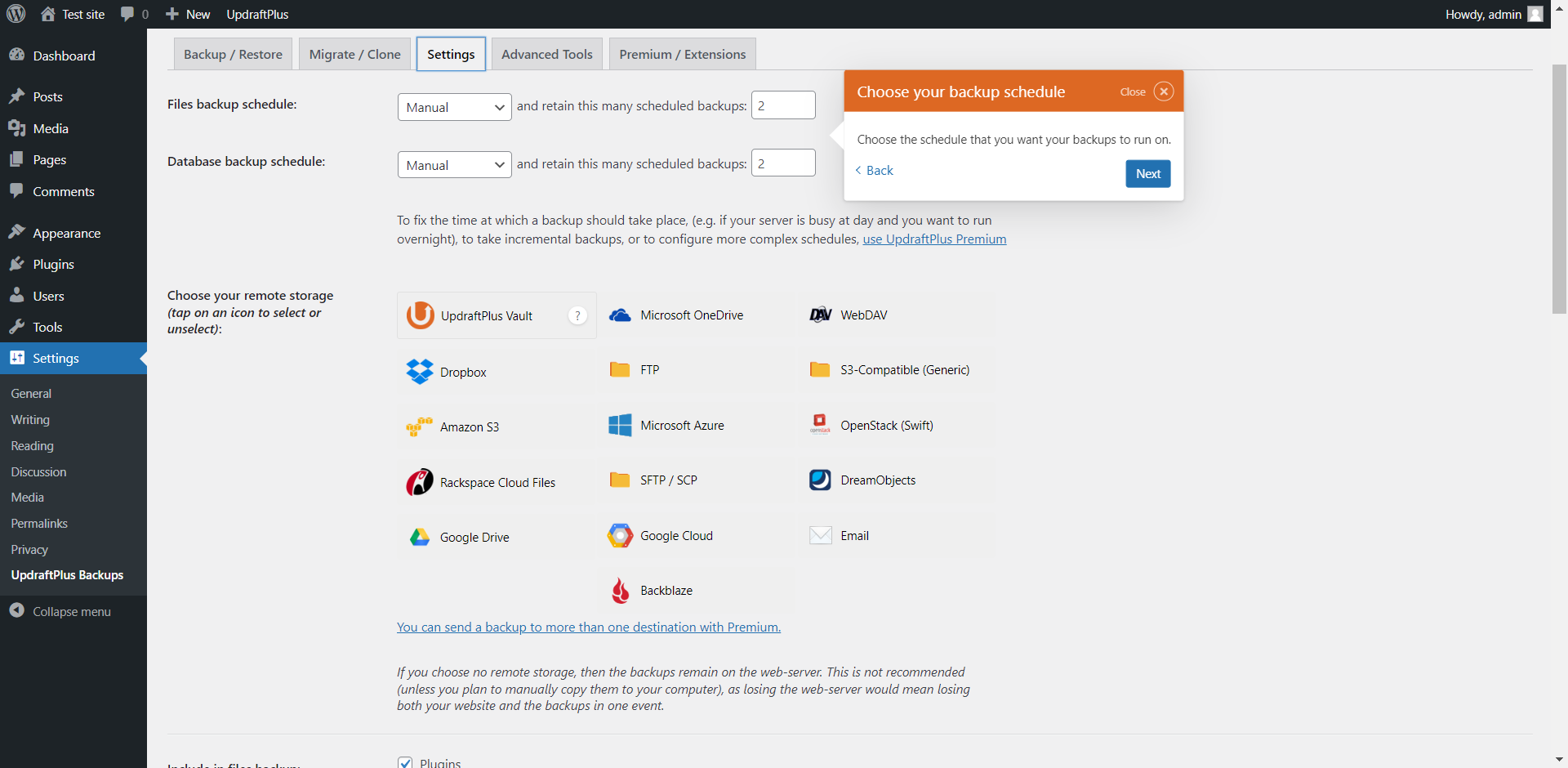Viewport: 1568px width, 768px height.
Task: Pick the Google Drive icon
Action: click(x=420, y=537)
